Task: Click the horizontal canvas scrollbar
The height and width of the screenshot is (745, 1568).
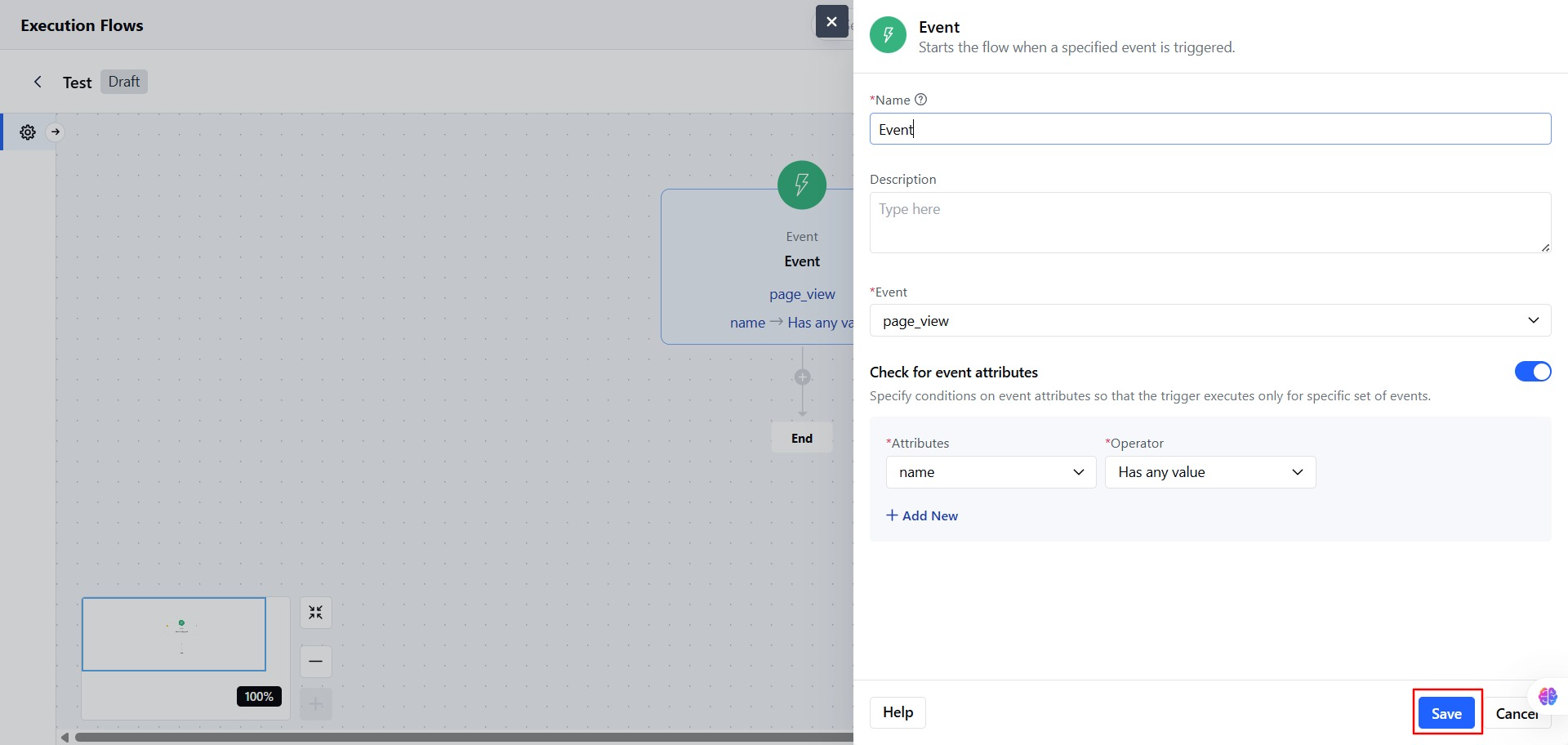Action: (464, 737)
